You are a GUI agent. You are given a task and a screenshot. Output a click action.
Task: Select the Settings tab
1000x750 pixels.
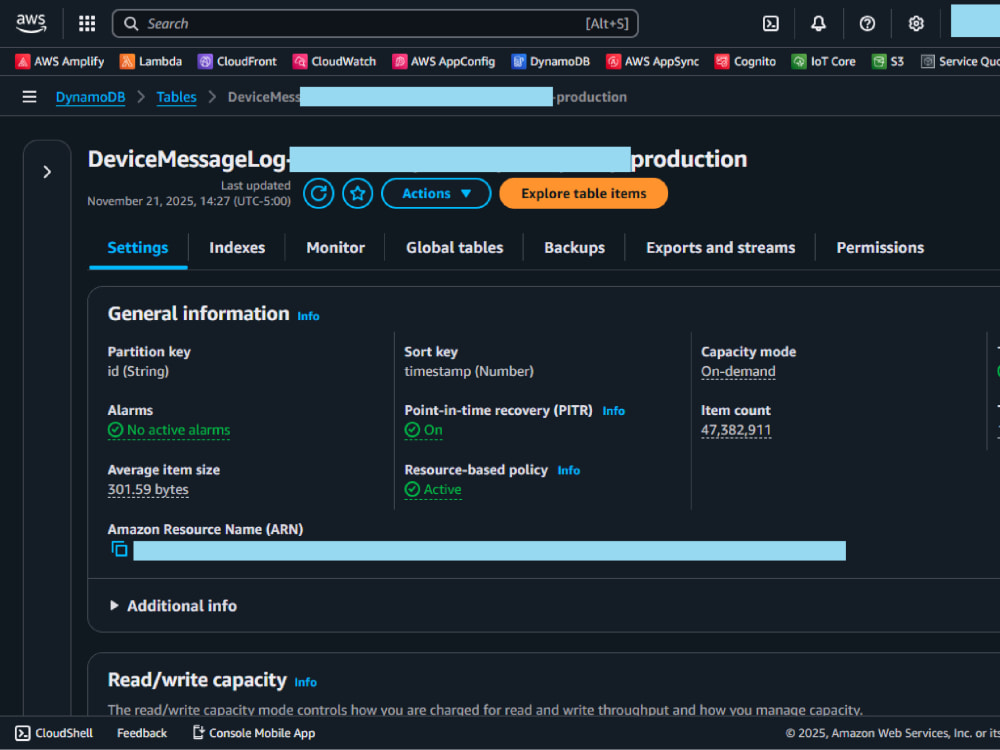138,248
